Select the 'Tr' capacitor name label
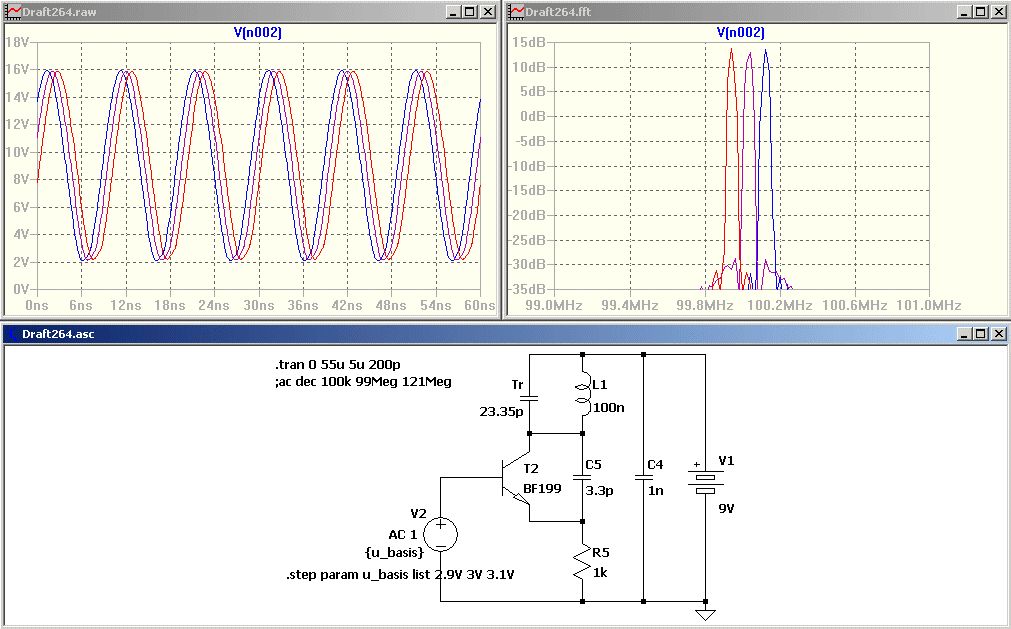The height and width of the screenshot is (629, 1011). point(517,385)
